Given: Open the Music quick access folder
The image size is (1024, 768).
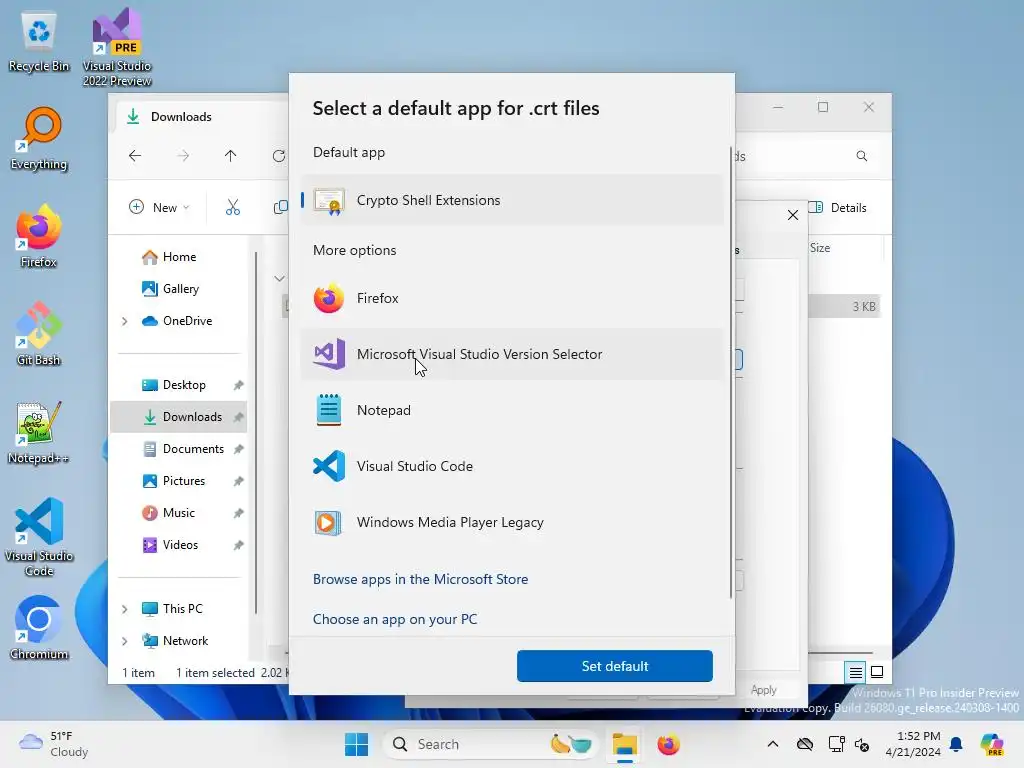Looking at the screenshot, I should (x=178, y=513).
